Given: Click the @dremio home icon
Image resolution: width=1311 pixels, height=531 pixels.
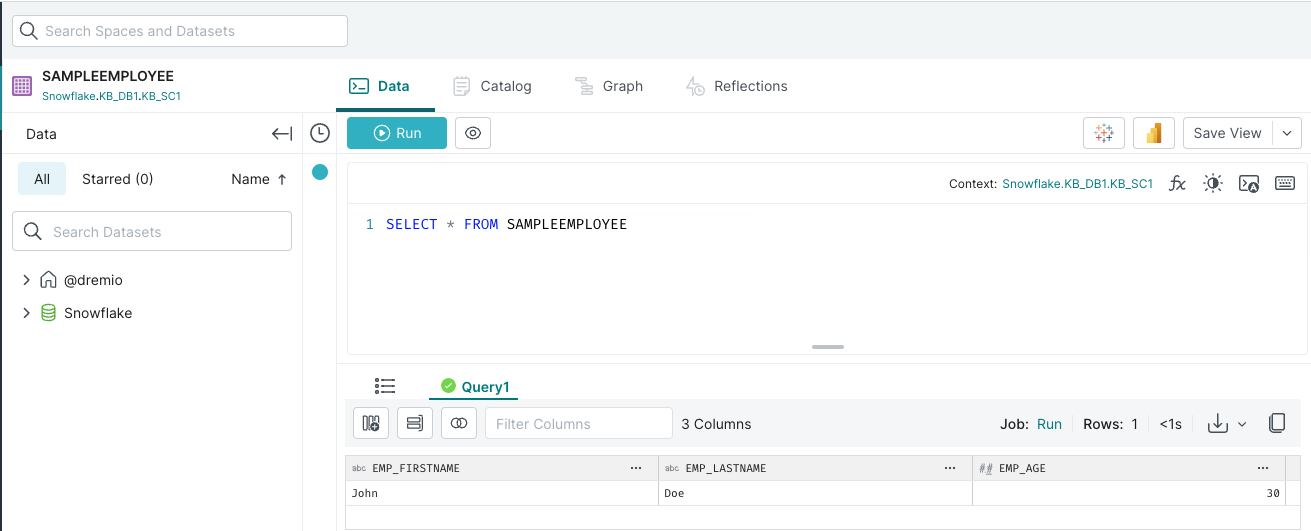Looking at the screenshot, I should pyautogui.click(x=48, y=280).
